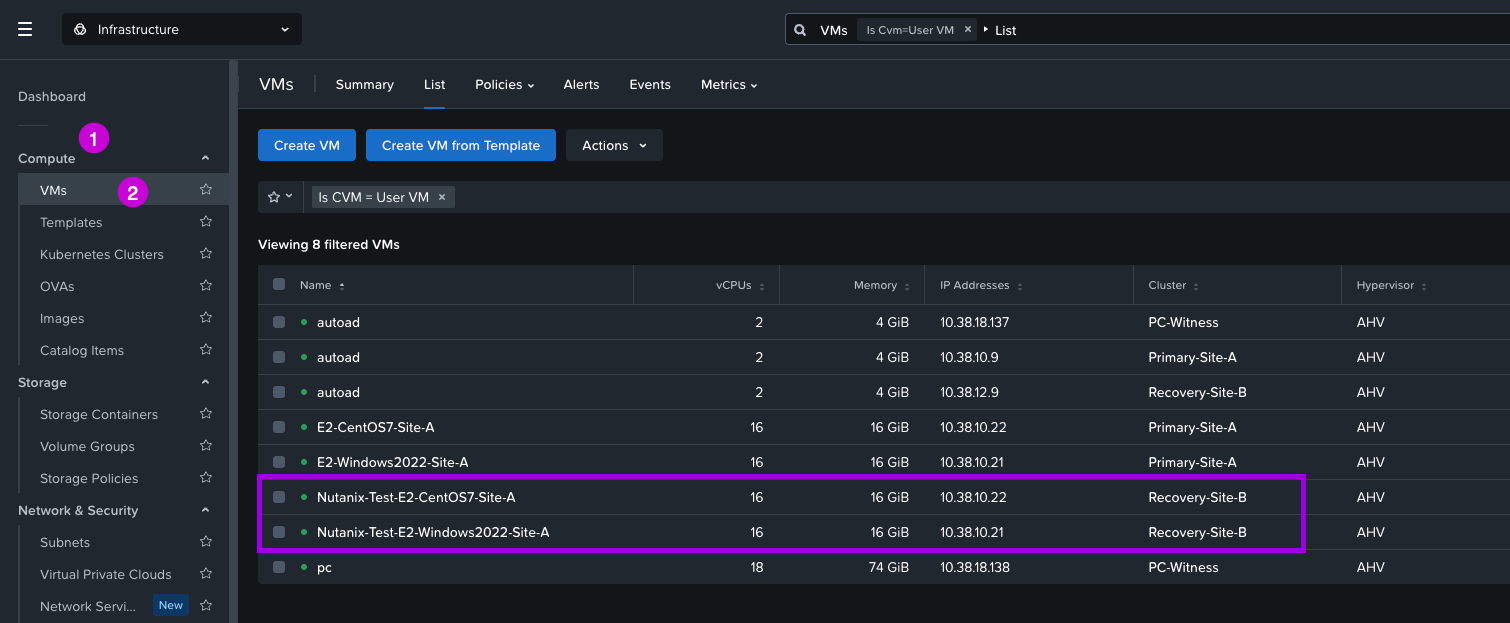Screen dimensions: 1510x623
Task: Check the autoad Primary-Site-A row
Action: pyautogui.click(x=279, y=357)
